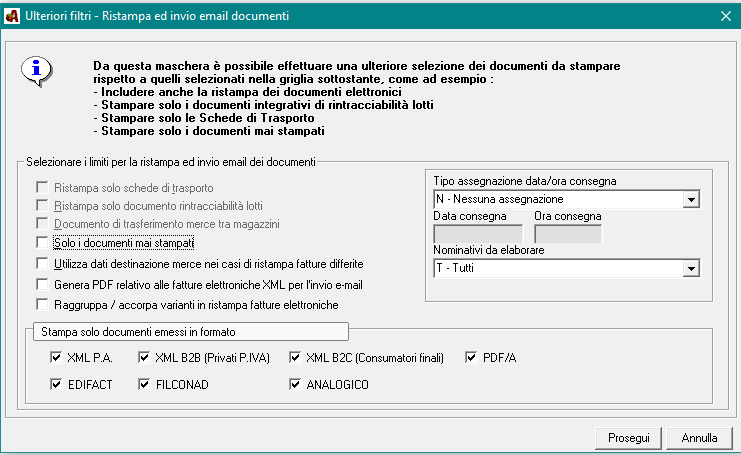Toggle the FILCONAD format checkbox
The image size is (741, 455).
(146, 384)
